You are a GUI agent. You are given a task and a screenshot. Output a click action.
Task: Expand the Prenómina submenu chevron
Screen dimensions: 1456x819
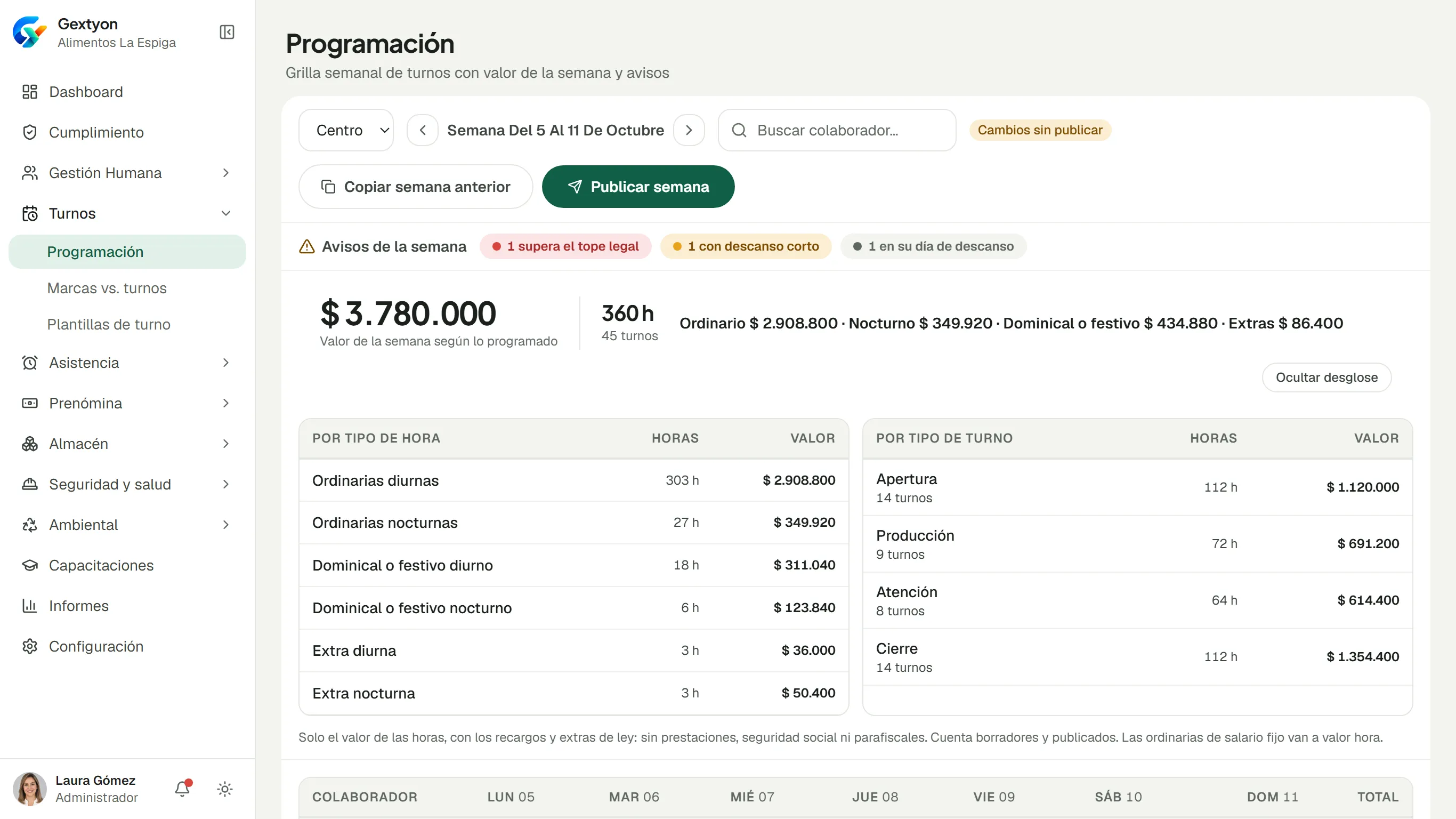click(x=225, y=403)
